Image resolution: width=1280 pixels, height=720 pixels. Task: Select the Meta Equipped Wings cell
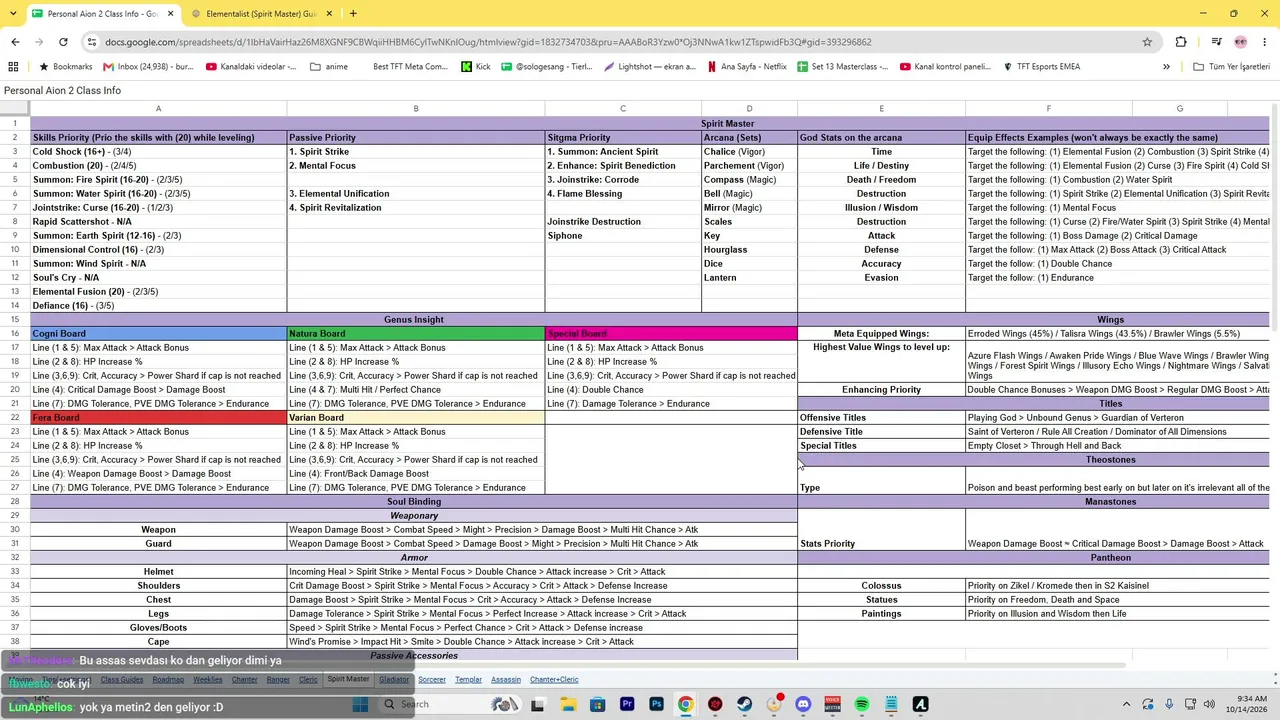(881, 334)
